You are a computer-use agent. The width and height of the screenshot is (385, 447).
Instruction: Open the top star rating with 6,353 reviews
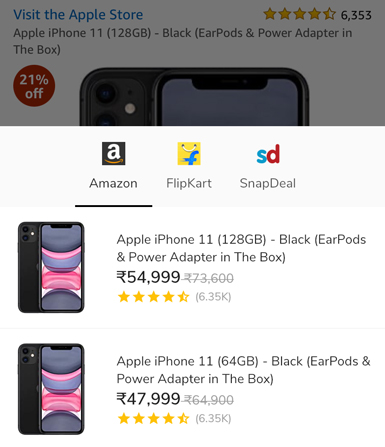pyautogui.click(x=317, y=15)
